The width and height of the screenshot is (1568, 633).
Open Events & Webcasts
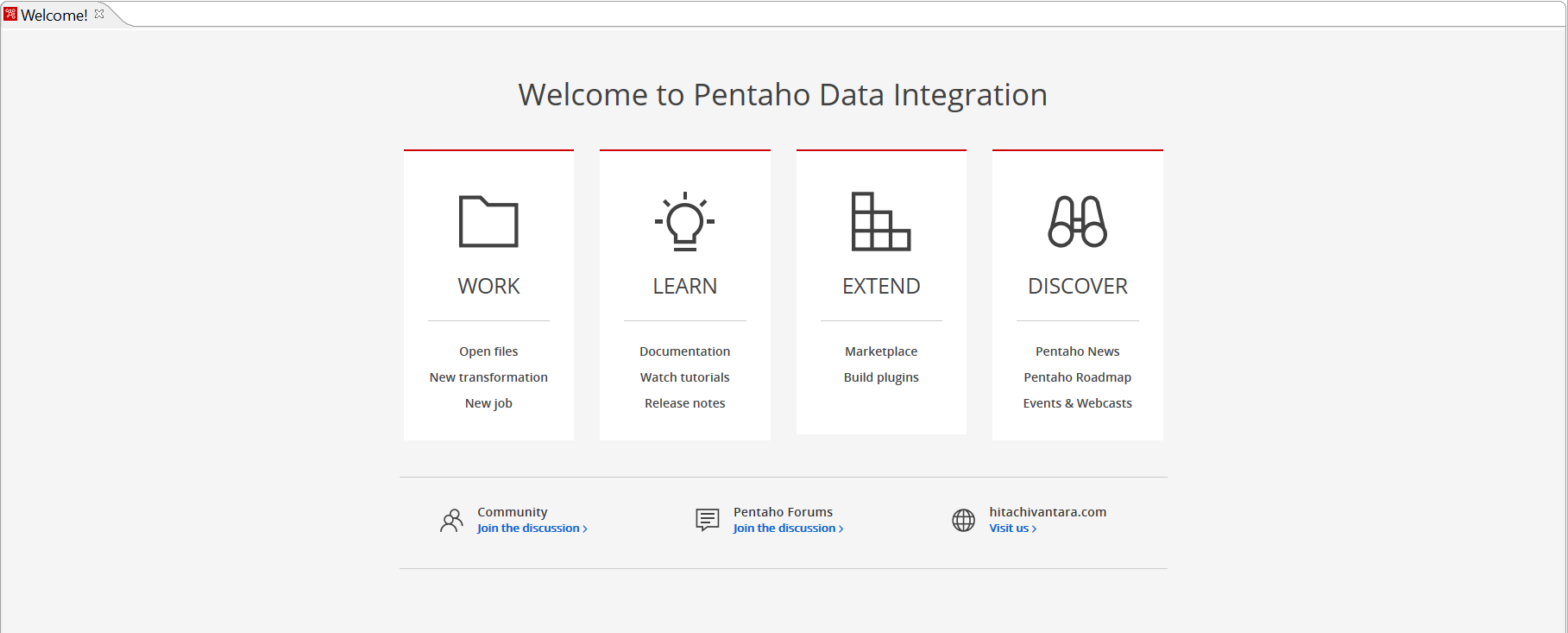(1078, 403)
